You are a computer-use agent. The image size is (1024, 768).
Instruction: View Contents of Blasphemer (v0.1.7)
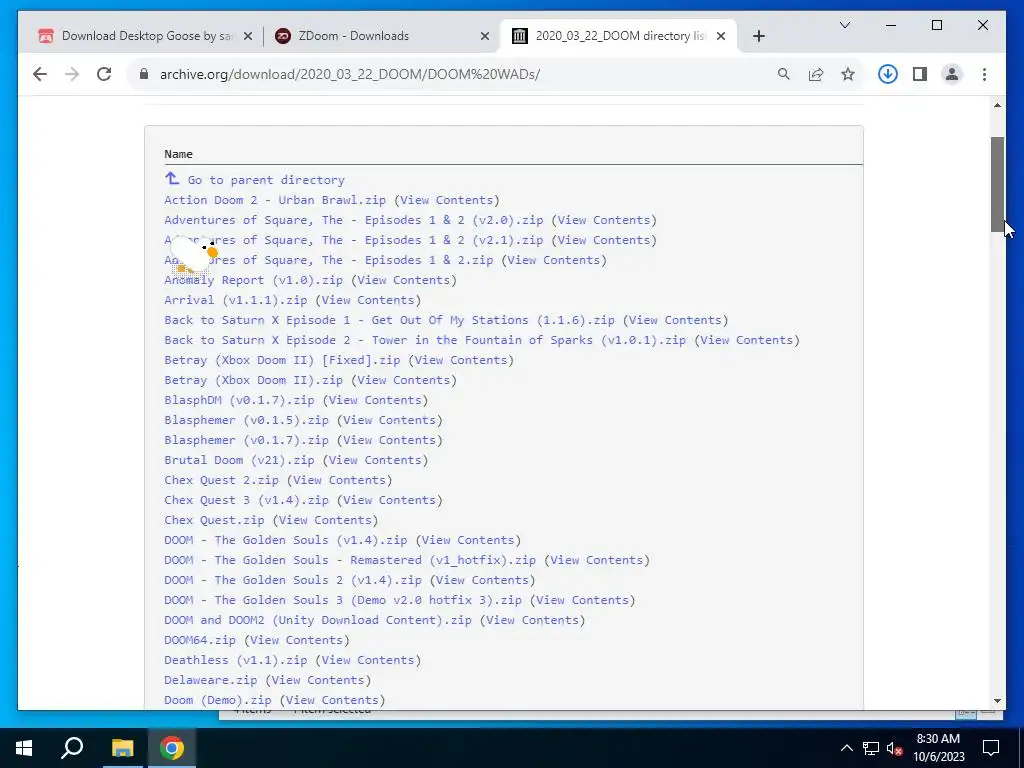[x=389, y=440]
